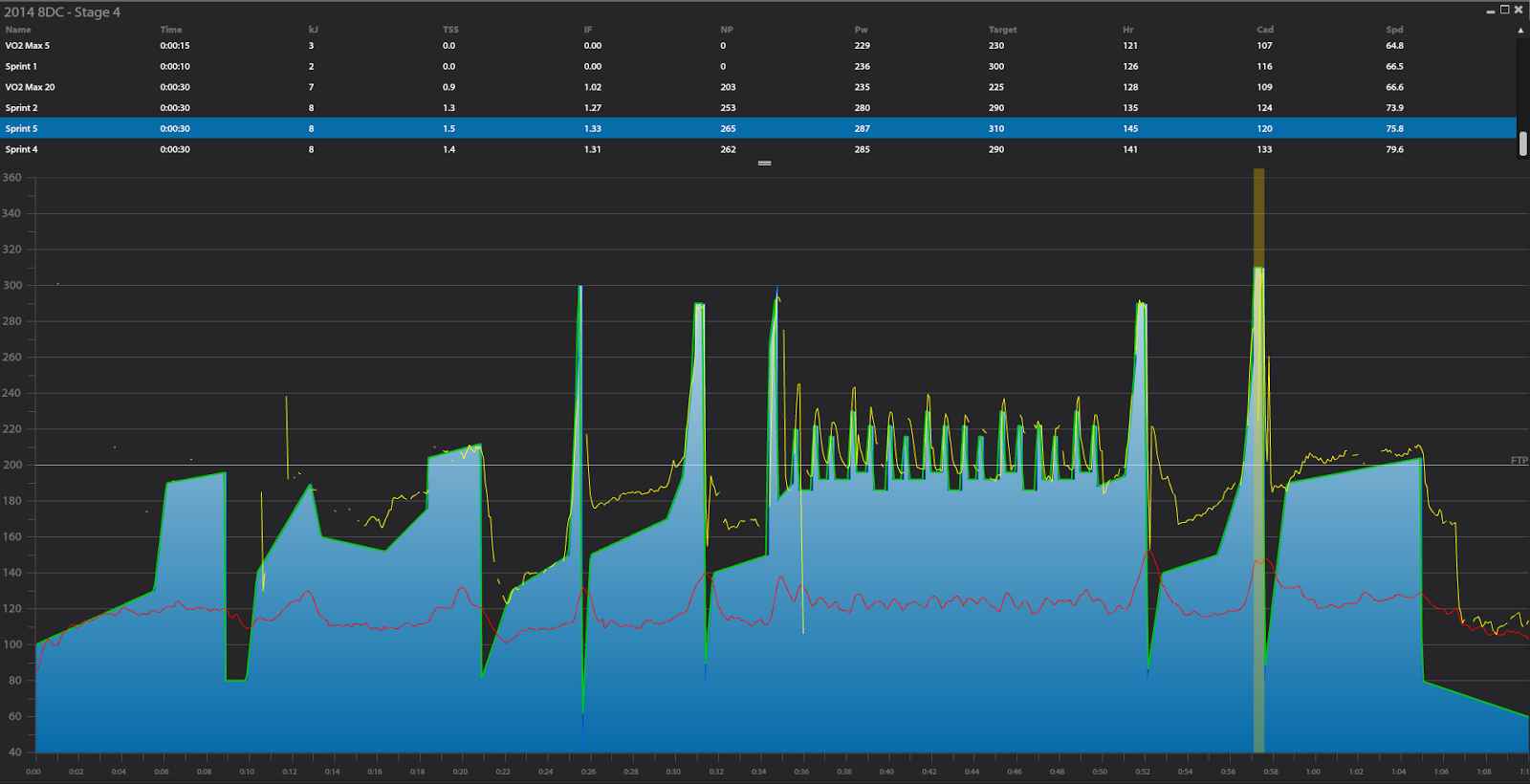1530x784 pixels.
Task: Click VO2 Max 5 power value 229
Action: tap(863, 46)
